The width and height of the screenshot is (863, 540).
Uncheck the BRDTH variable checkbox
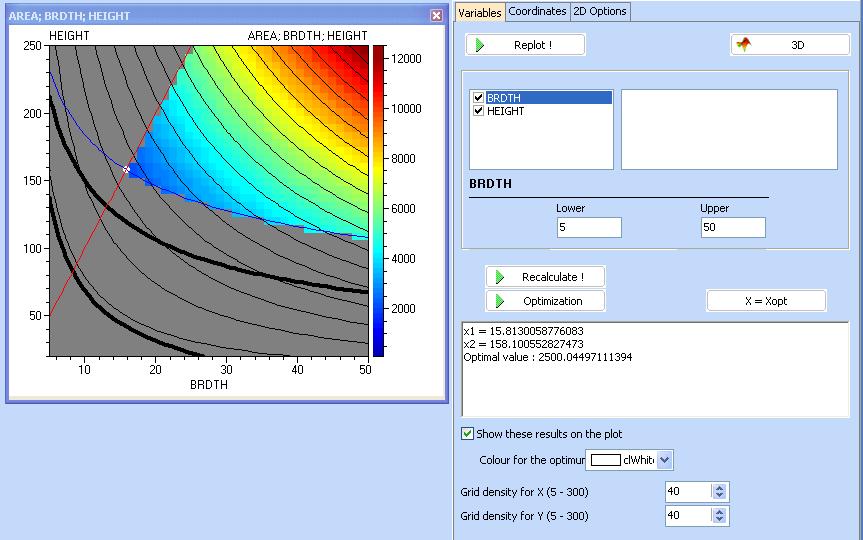coord(478,98)
